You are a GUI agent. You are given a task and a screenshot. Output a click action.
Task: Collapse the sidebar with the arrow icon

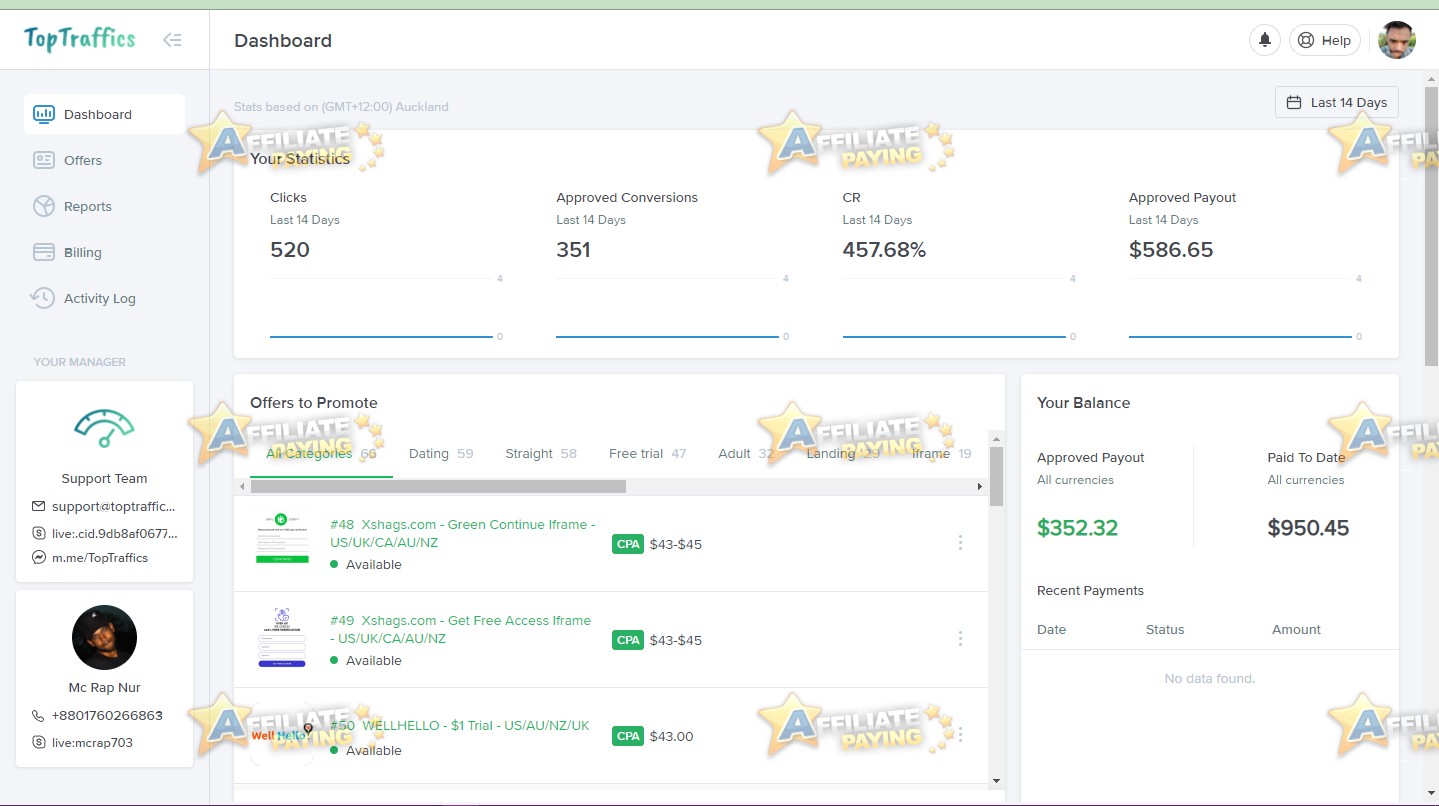(172, 40)
